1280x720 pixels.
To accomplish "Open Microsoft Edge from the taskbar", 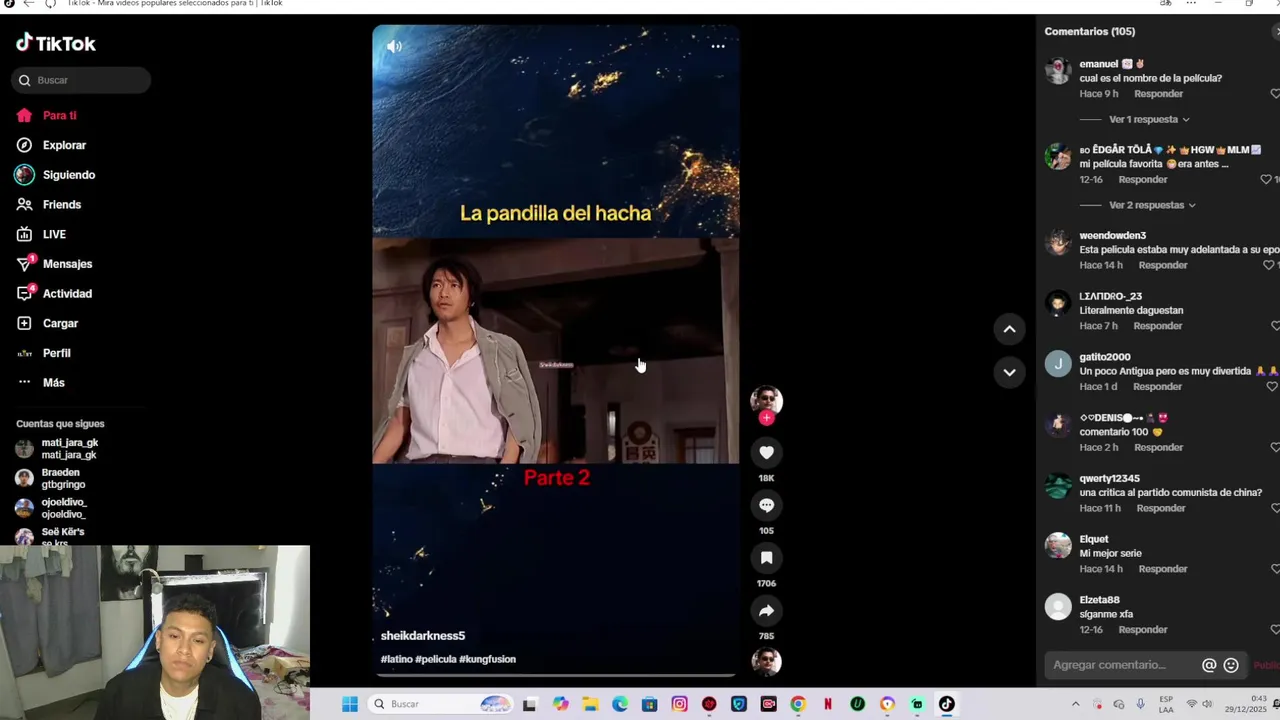I will click(x=620, y=704).
